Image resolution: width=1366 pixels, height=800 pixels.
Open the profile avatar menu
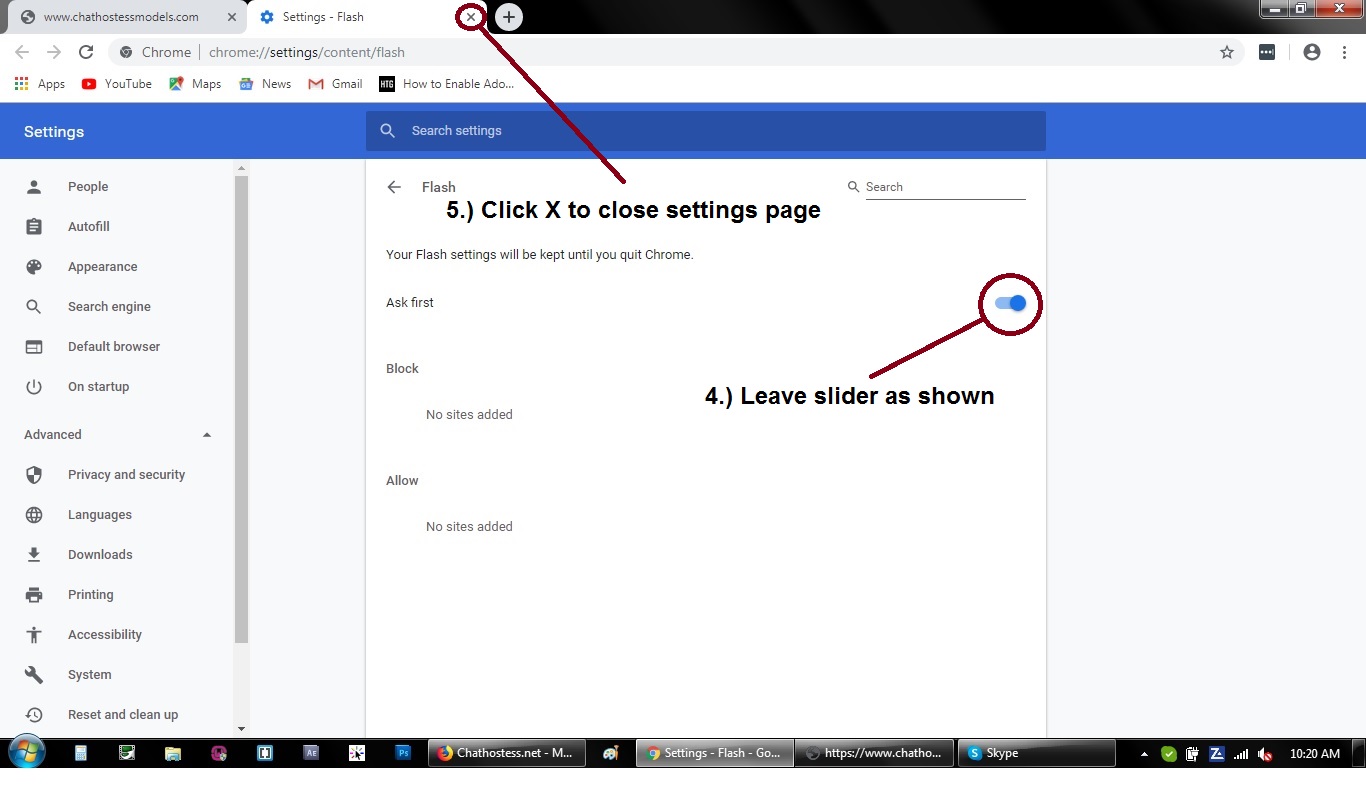(1312, 52)
